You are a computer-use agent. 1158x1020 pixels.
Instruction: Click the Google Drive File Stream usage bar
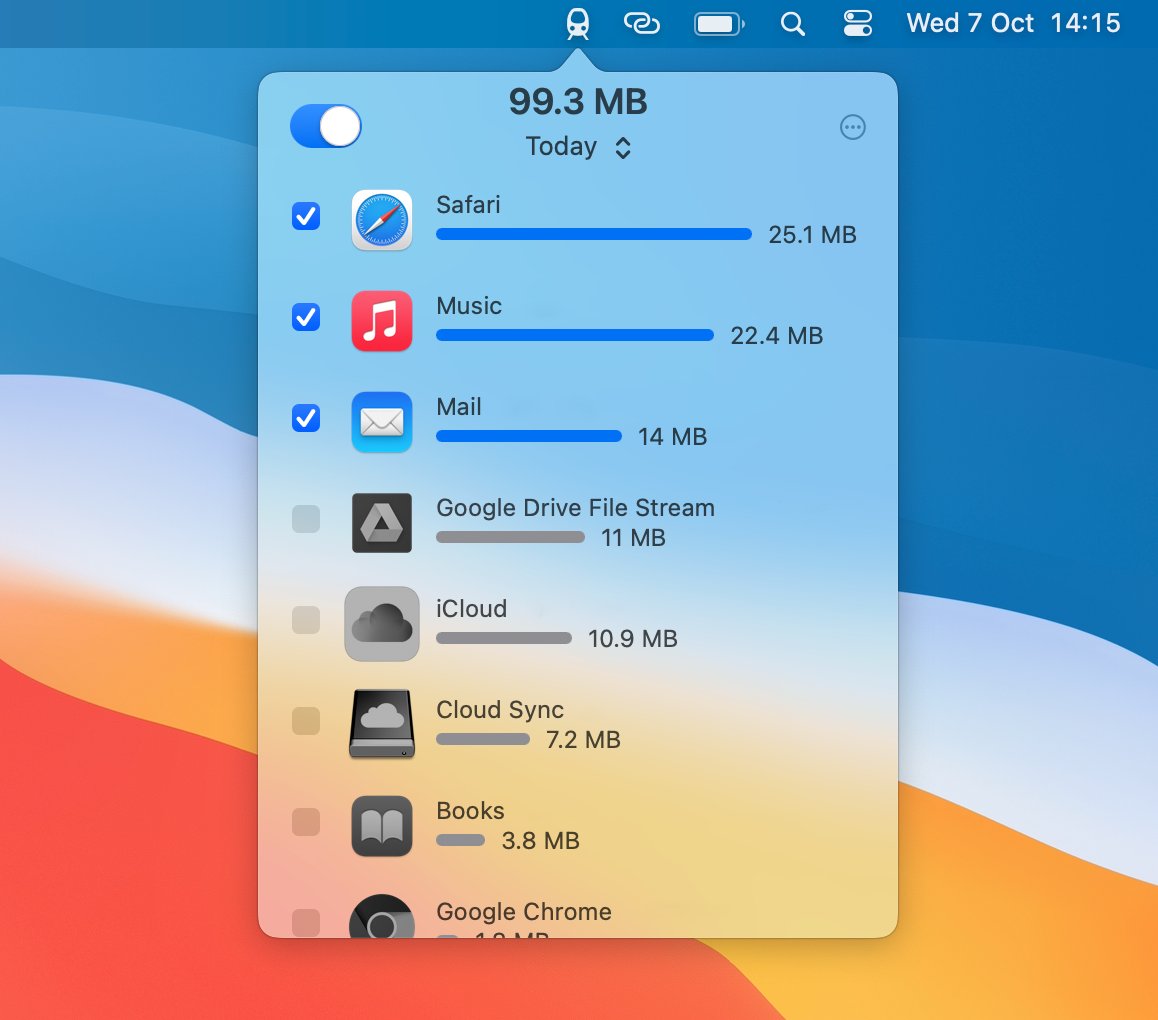click(x=510, y=538)
